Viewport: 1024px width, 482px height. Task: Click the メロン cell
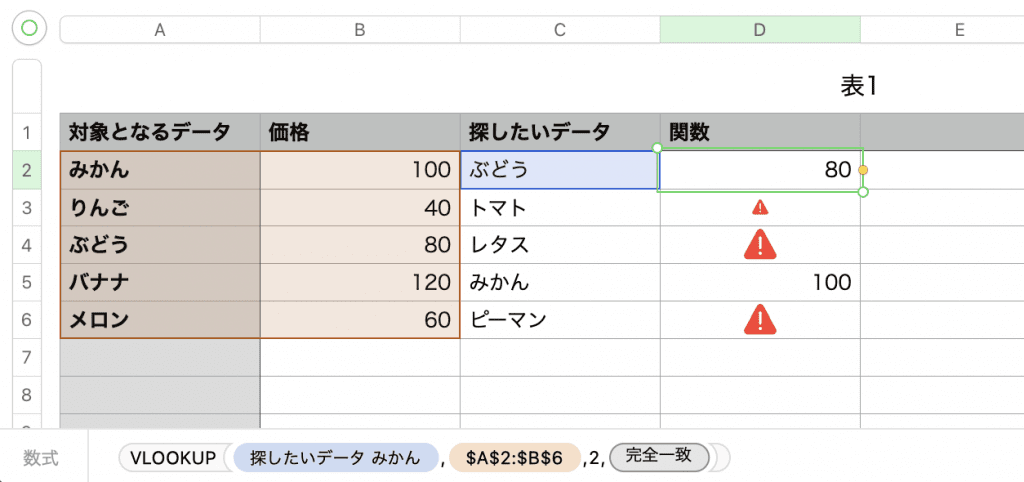tap(159, 320)
